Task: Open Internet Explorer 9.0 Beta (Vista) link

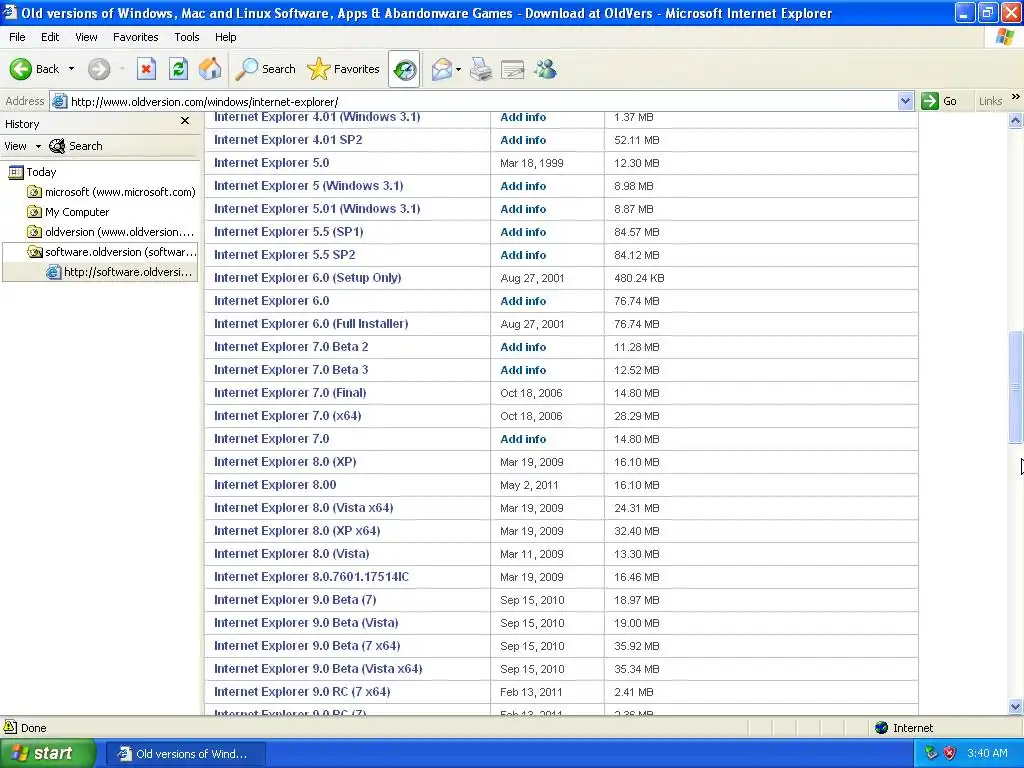Action: 306,623
